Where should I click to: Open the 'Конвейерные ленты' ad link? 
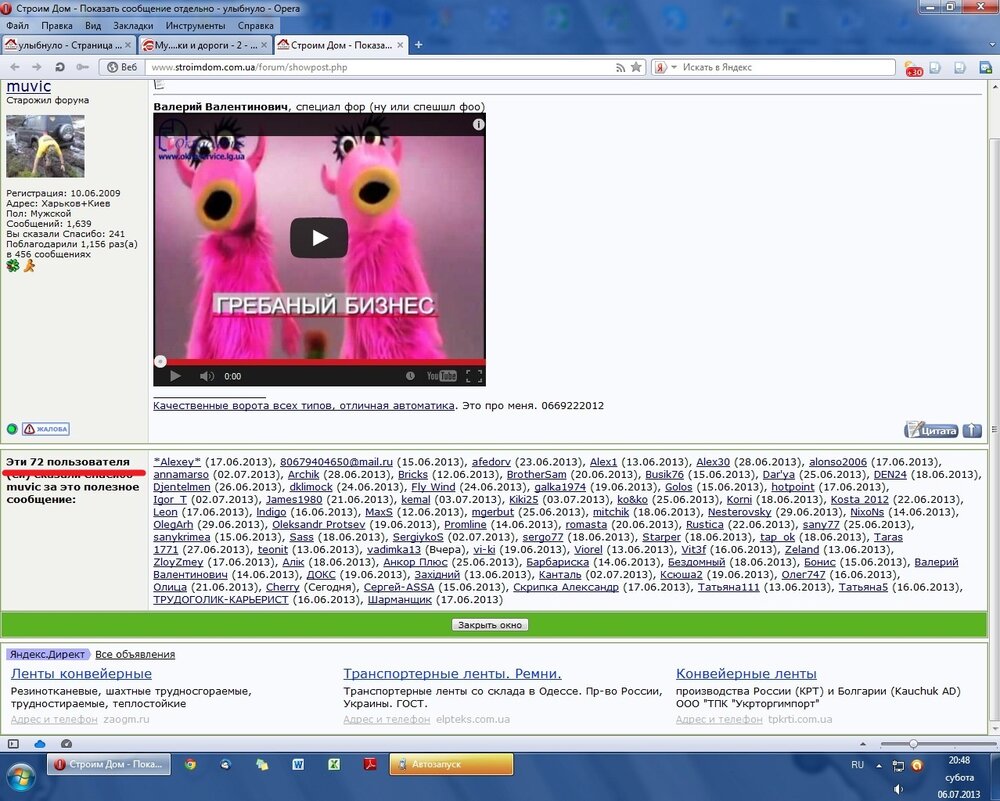point(746,673)
